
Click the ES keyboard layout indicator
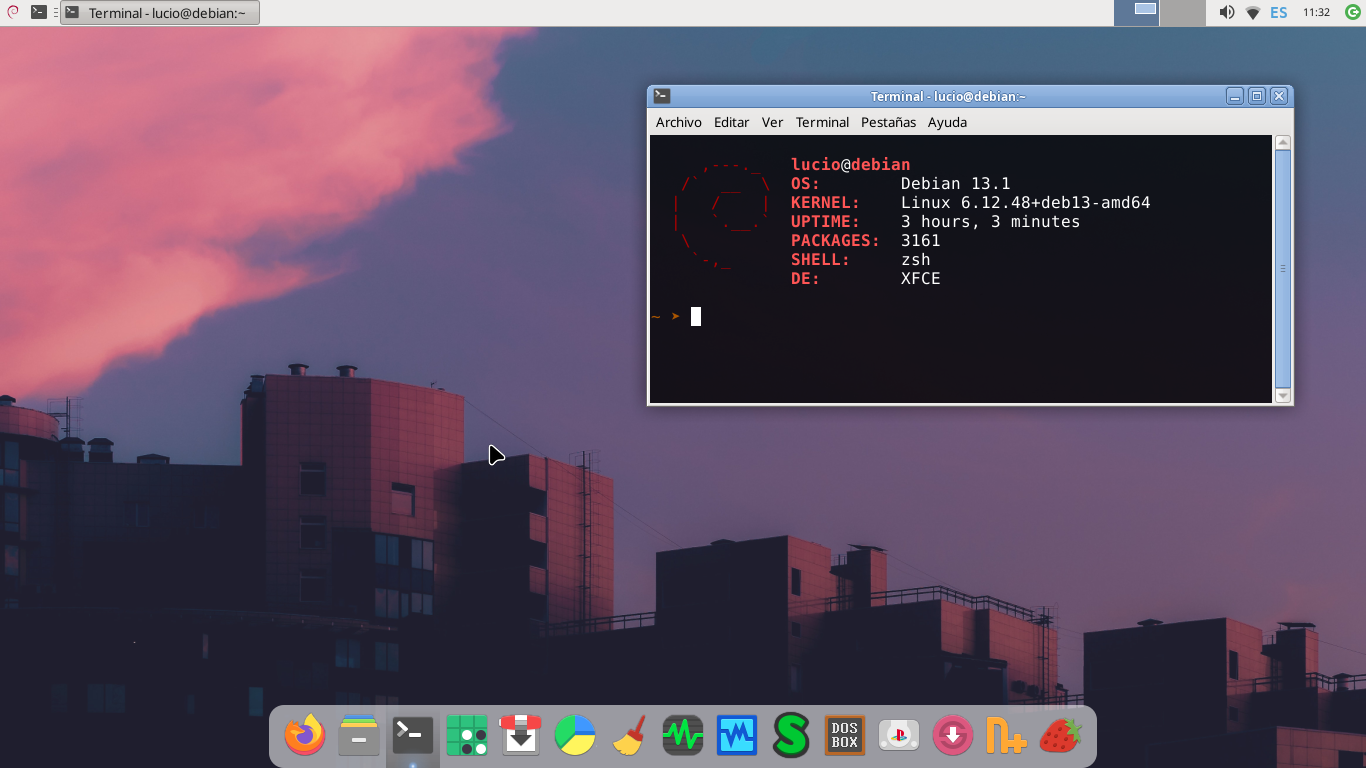coord(1279,12)
